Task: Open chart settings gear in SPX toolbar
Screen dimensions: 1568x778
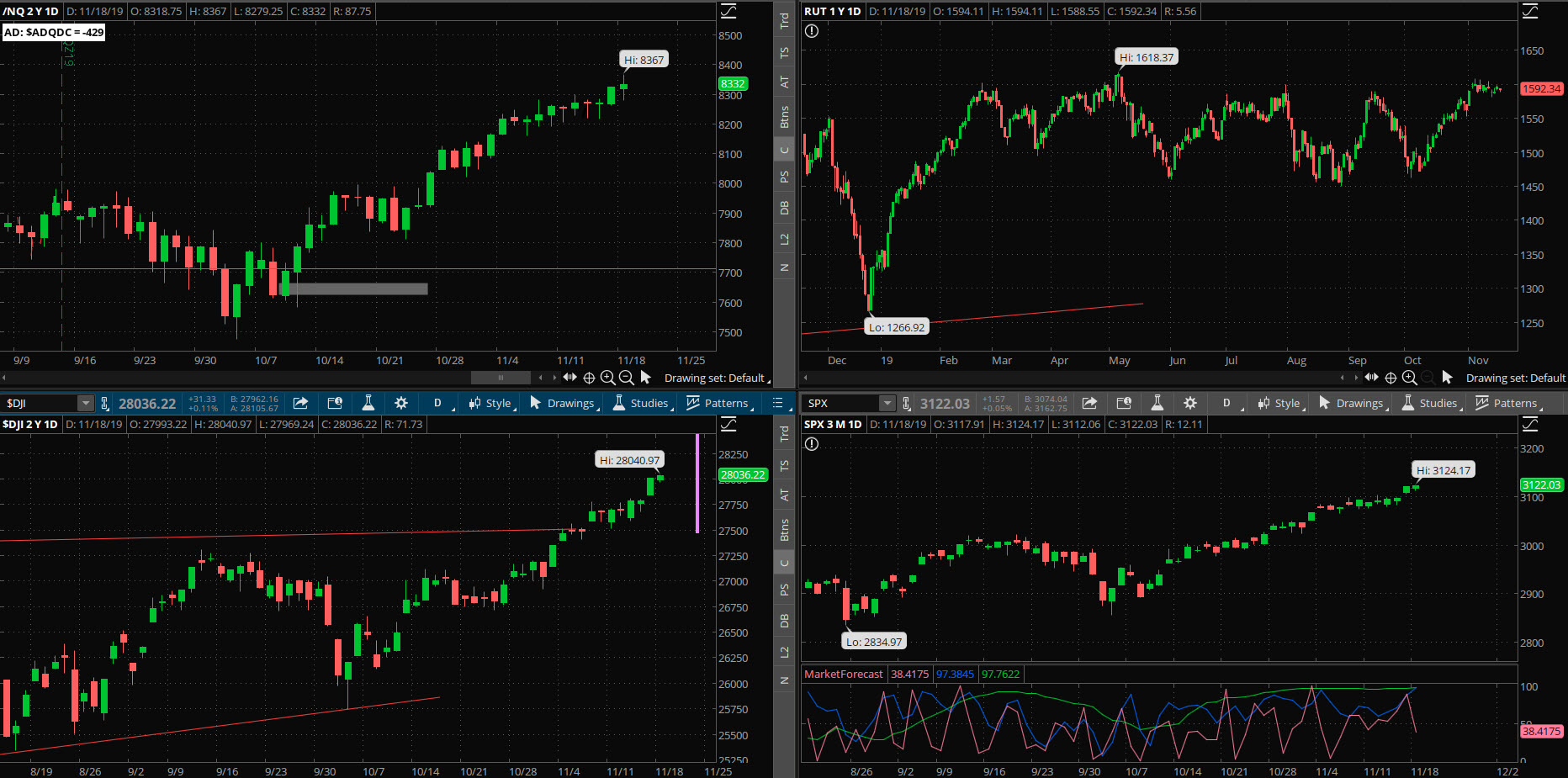Action: click(x=1190, y=403)
